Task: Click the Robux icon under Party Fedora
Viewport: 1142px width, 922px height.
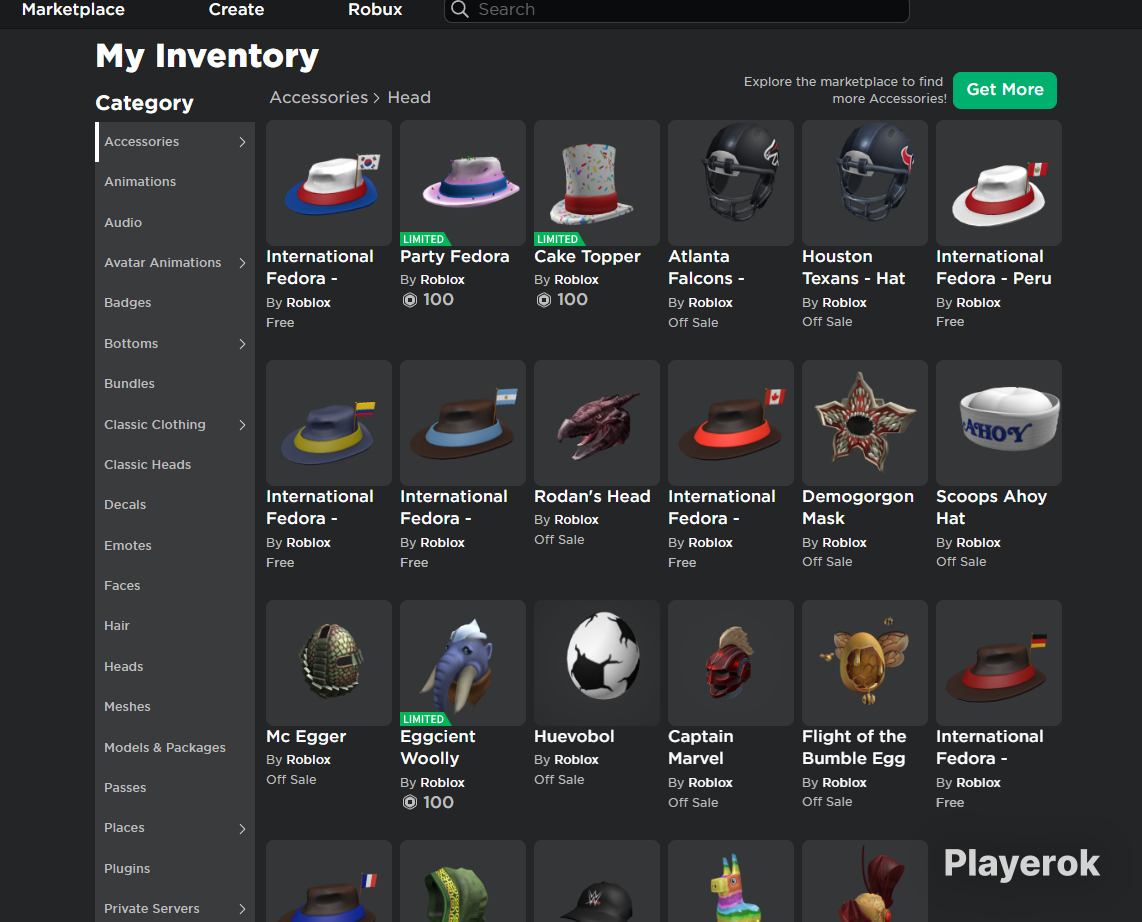Action: [x=410, y=300]
